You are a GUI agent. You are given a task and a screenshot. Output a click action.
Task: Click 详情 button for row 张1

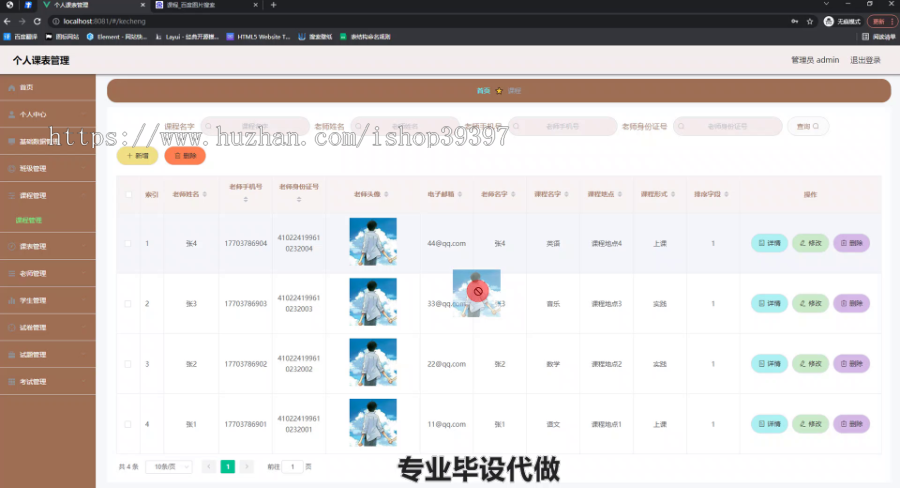click(769, 424)
